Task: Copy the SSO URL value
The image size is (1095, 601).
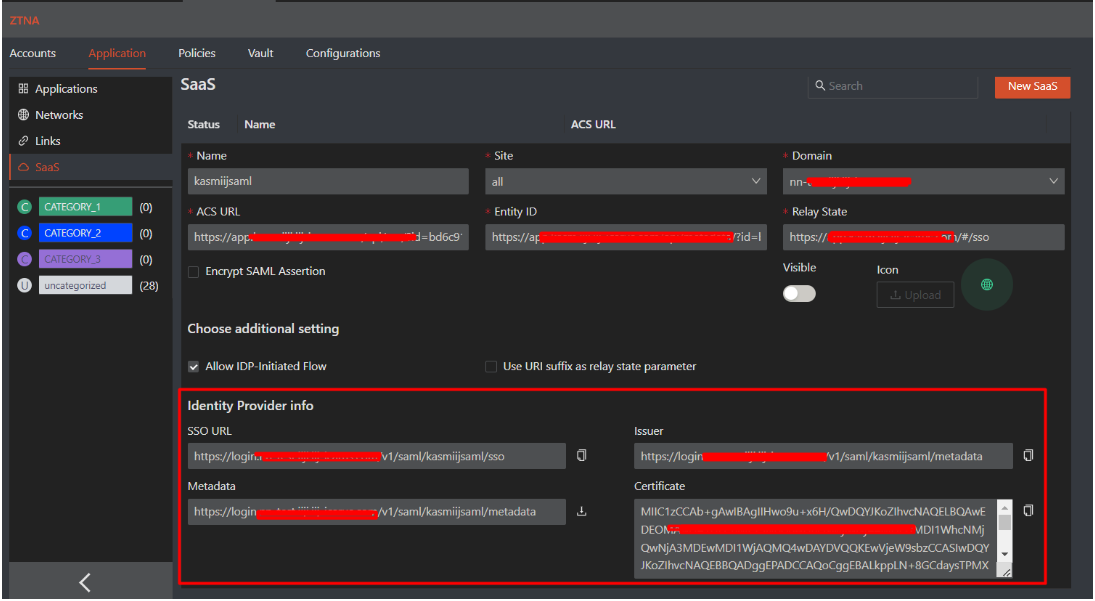Action: tap(581, 455)
